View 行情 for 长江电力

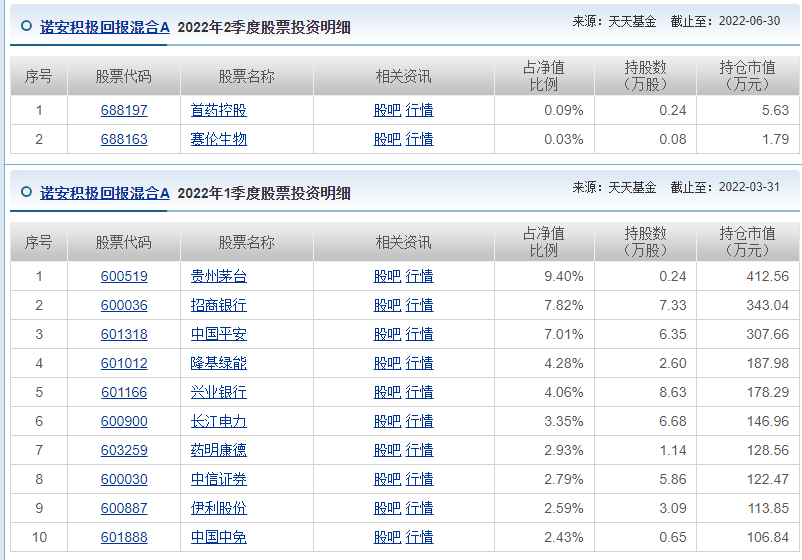(x=420, y=422)
